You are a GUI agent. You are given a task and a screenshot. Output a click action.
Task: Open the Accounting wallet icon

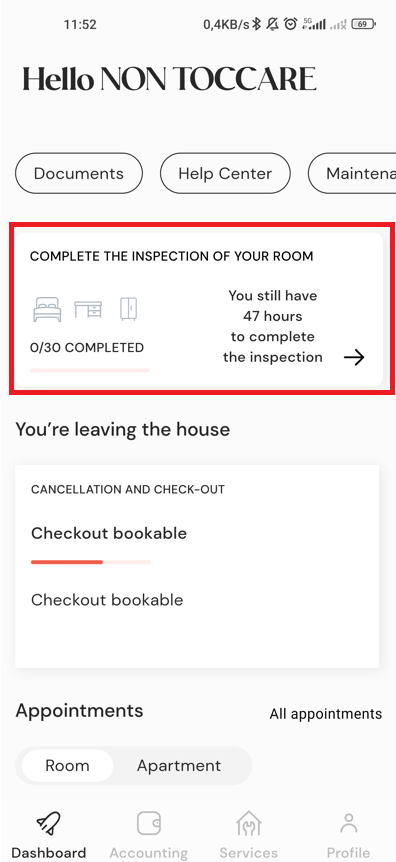pos(148,824)
